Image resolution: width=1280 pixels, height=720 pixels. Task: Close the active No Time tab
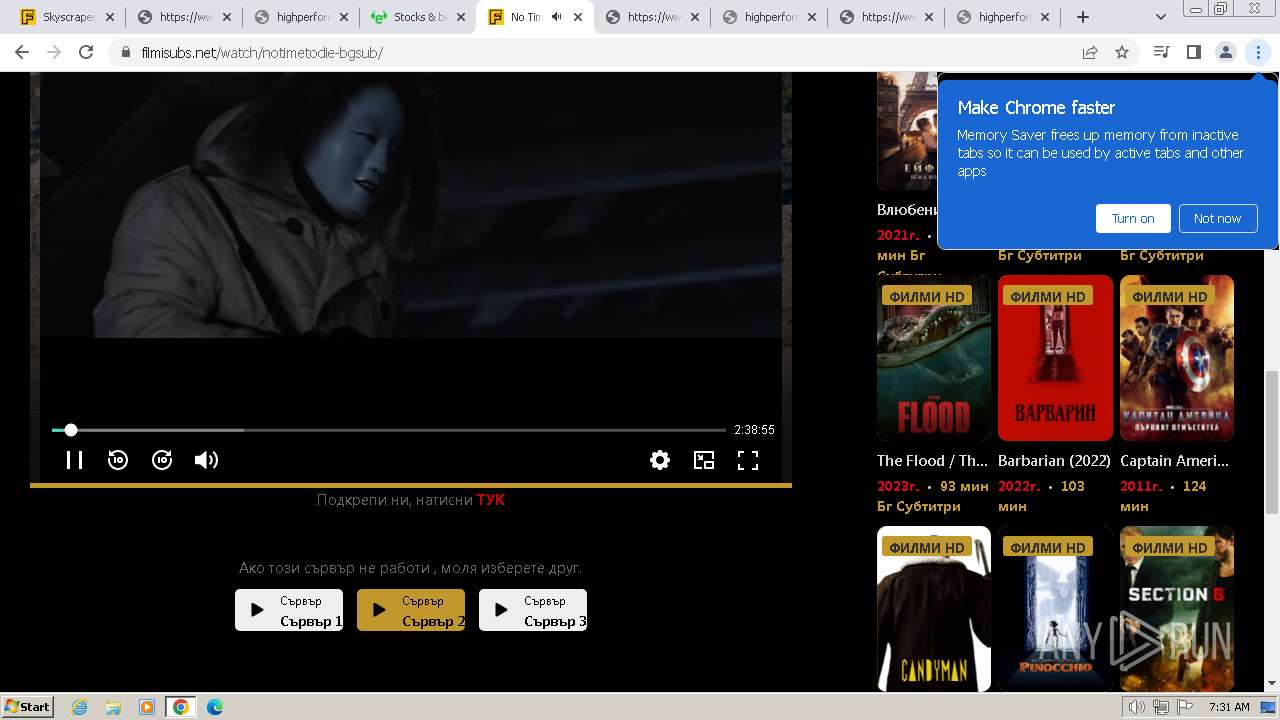[x=577, y=17]
